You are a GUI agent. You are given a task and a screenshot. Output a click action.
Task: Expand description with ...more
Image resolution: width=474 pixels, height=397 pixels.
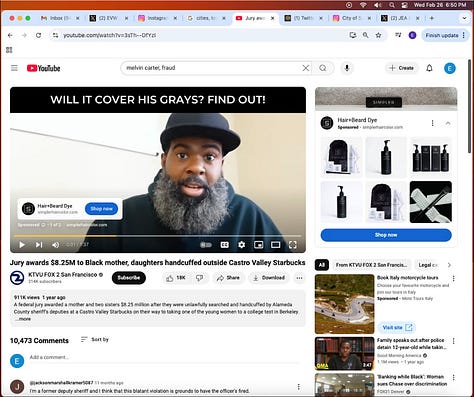(23, 319)
